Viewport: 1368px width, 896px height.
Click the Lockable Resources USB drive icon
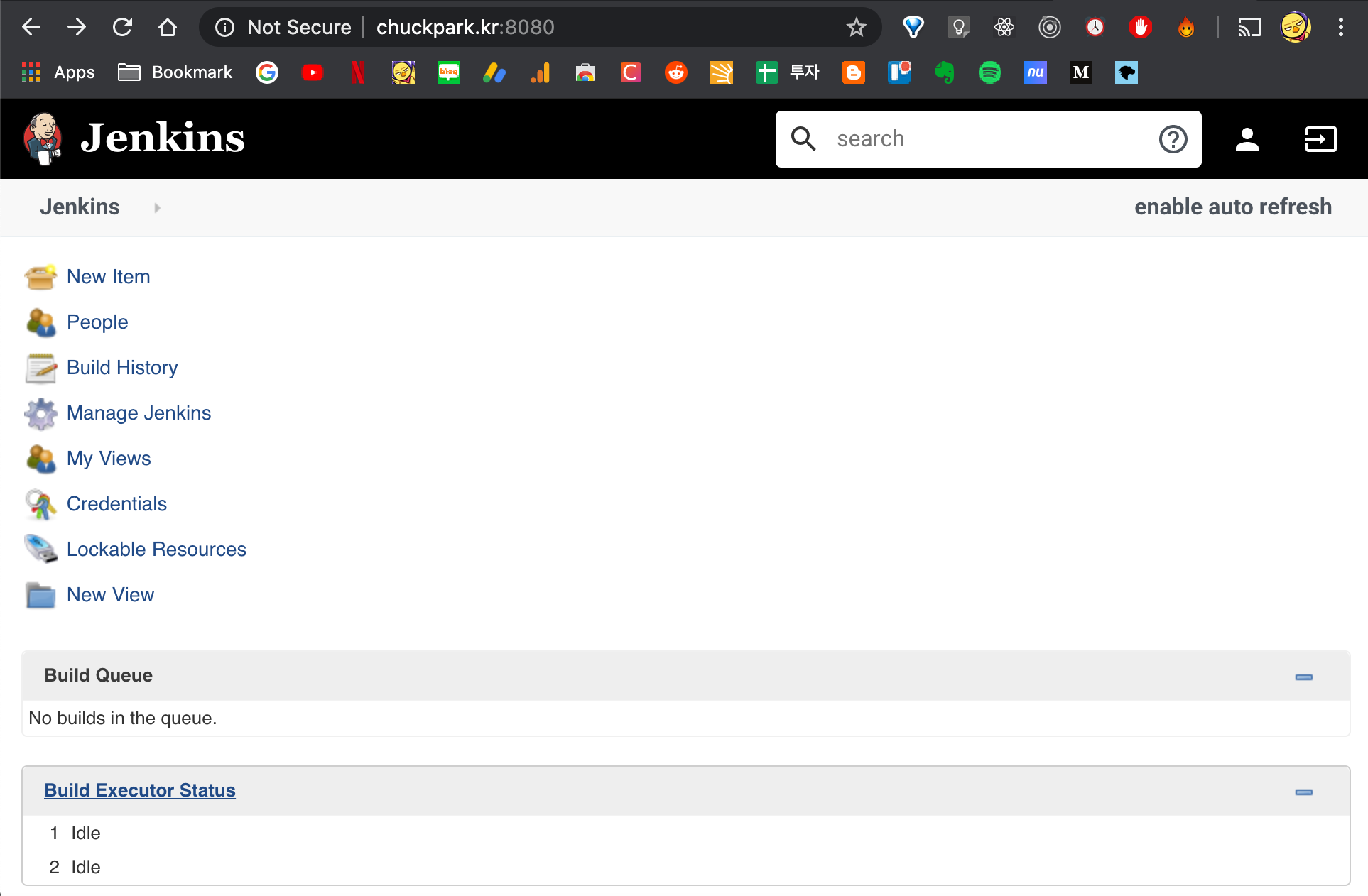tap(40, 549)
